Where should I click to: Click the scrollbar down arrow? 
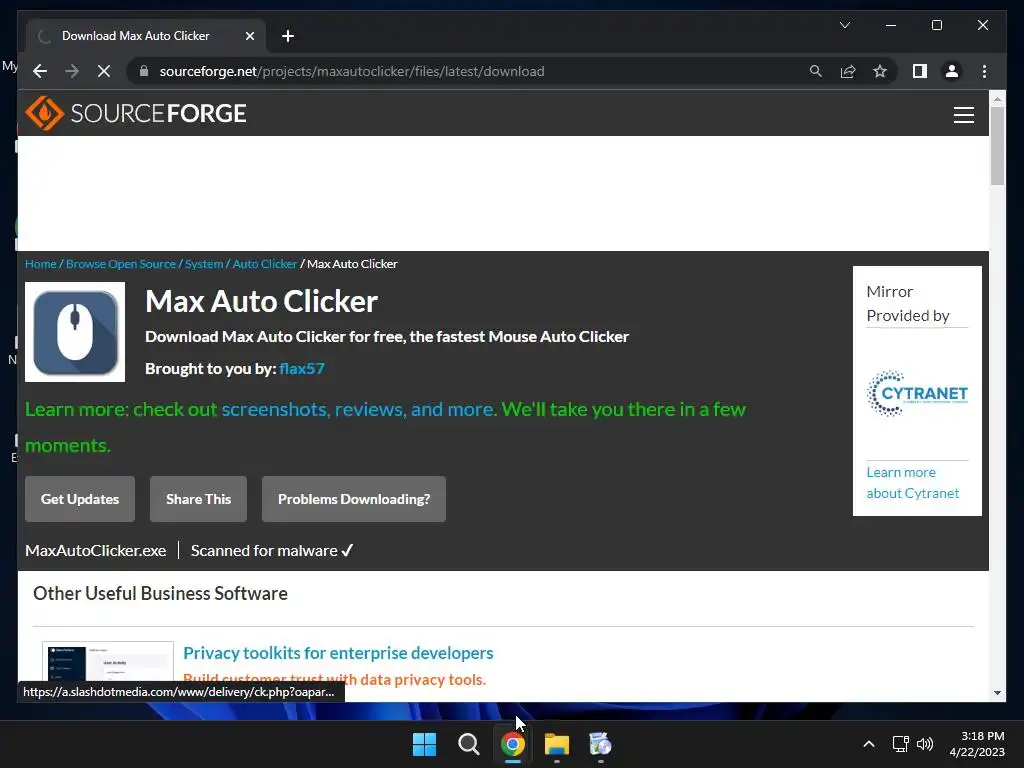click(997, 692)
